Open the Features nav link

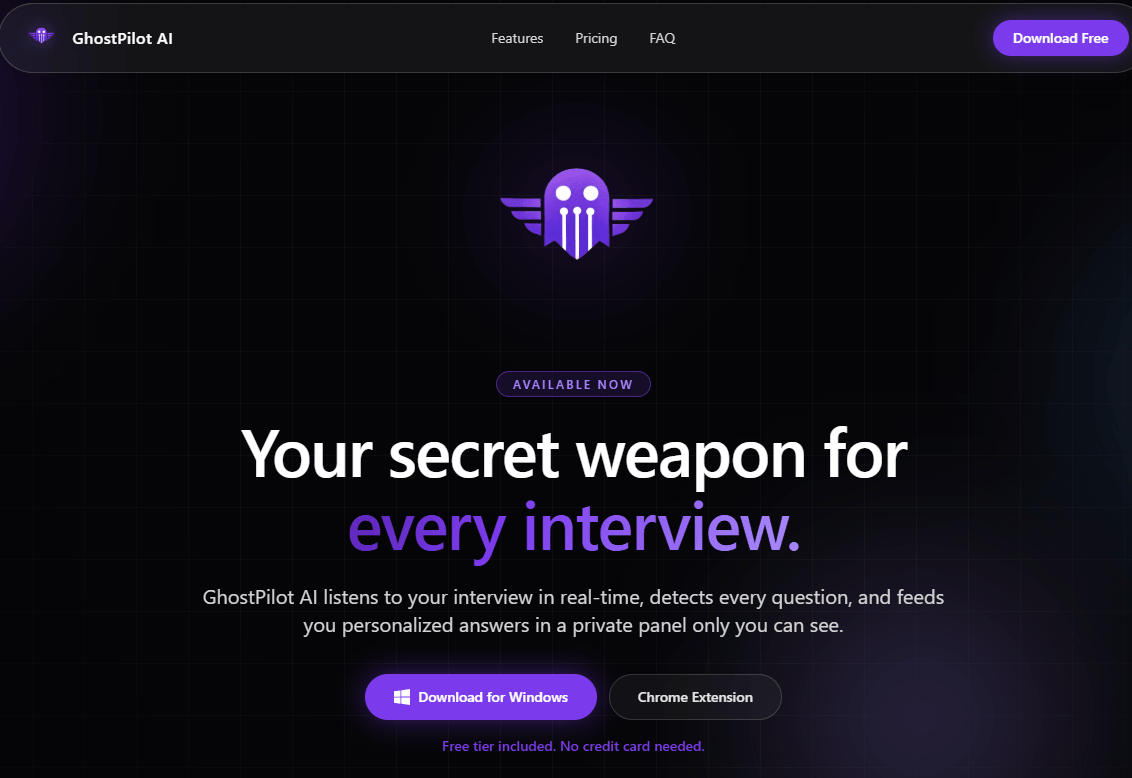pyautogui.click(x=517, y=38)
